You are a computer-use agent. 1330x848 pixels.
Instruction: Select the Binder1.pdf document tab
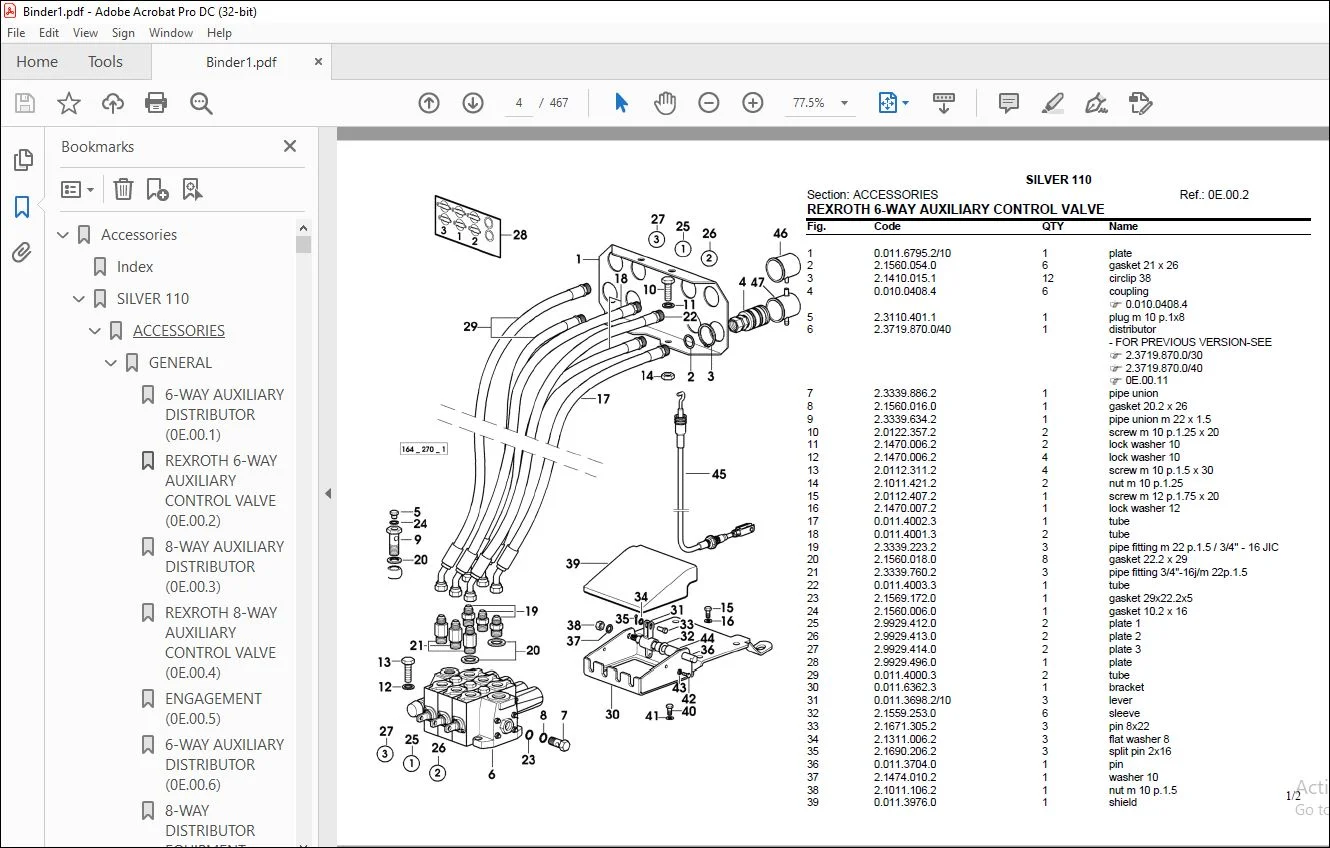241,62
